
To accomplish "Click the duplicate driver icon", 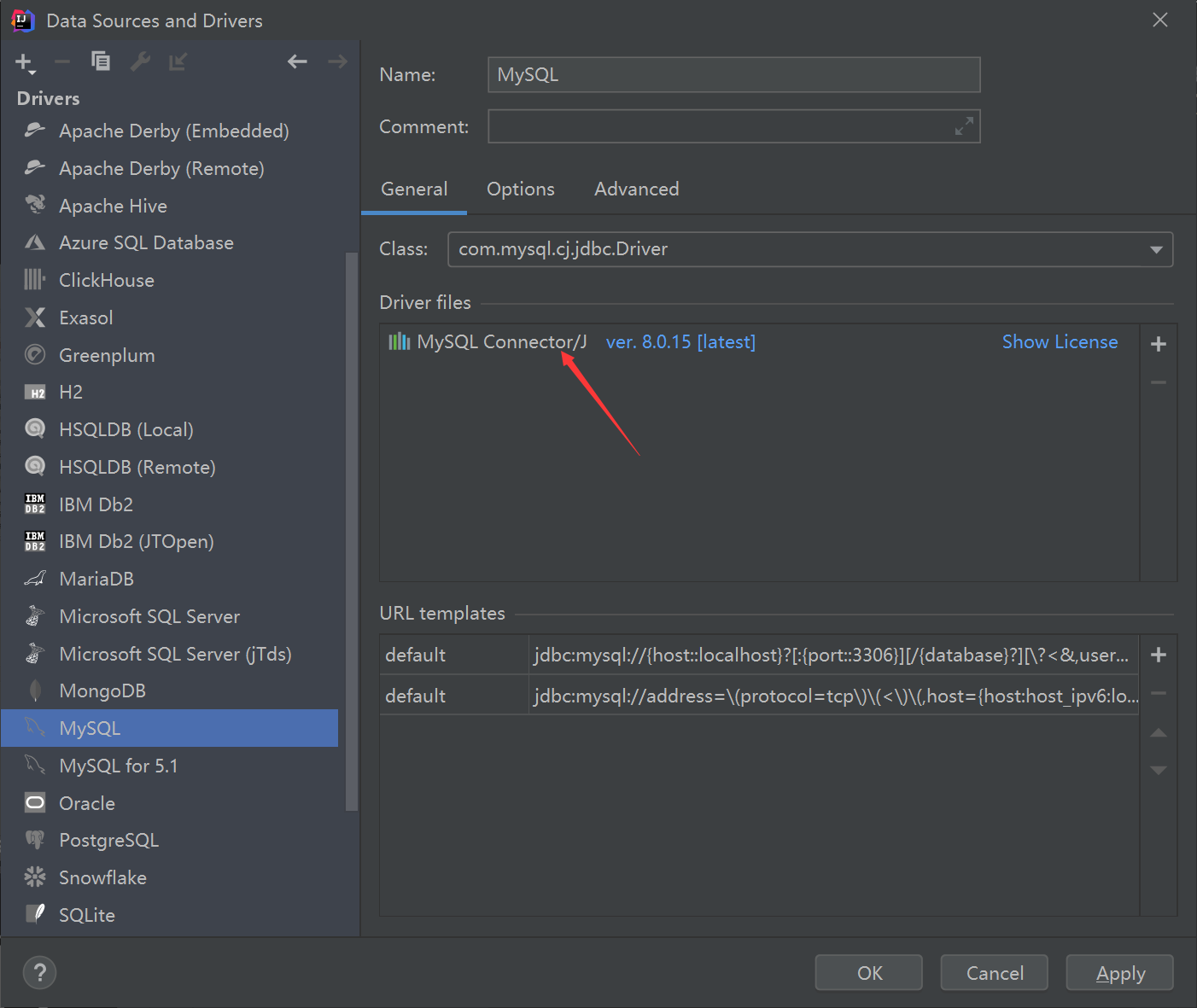I will pos(101,61).
